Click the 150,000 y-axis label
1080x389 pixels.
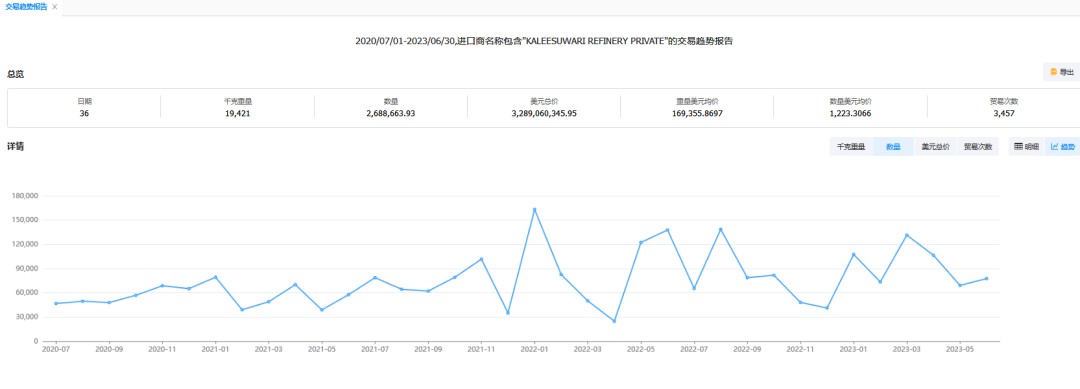25,220
